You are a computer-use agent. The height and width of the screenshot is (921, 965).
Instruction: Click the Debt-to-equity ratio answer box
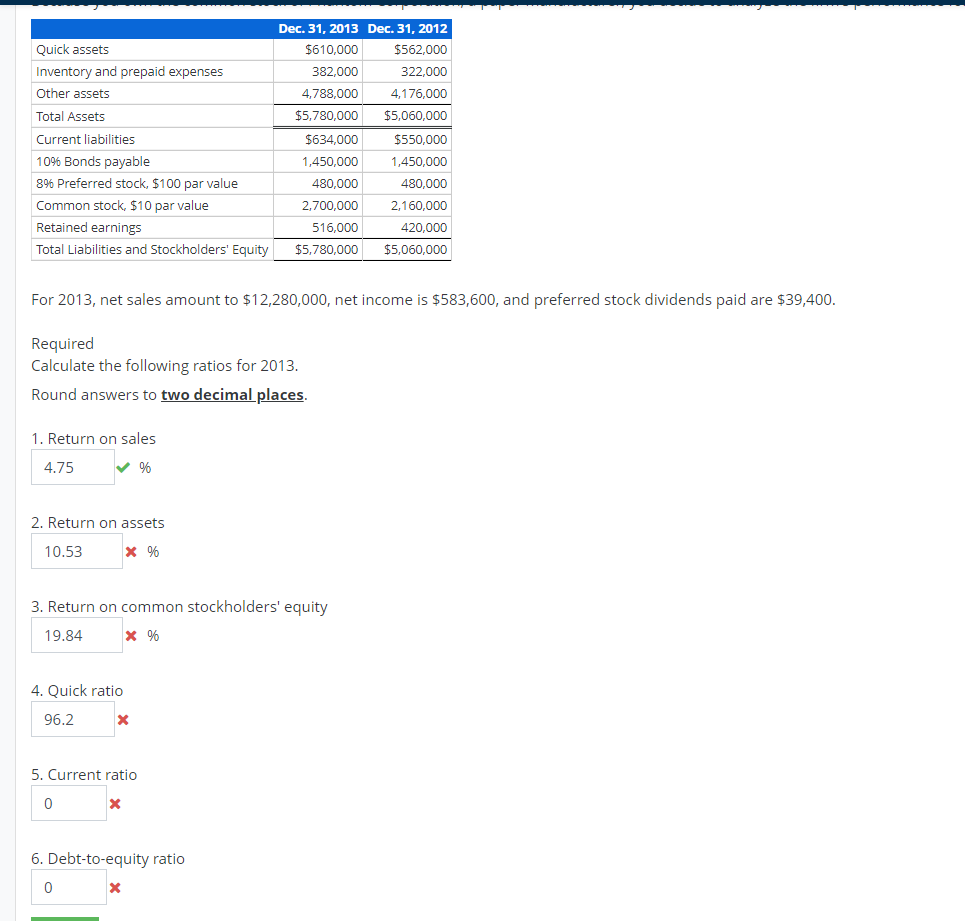coord(68,887)
